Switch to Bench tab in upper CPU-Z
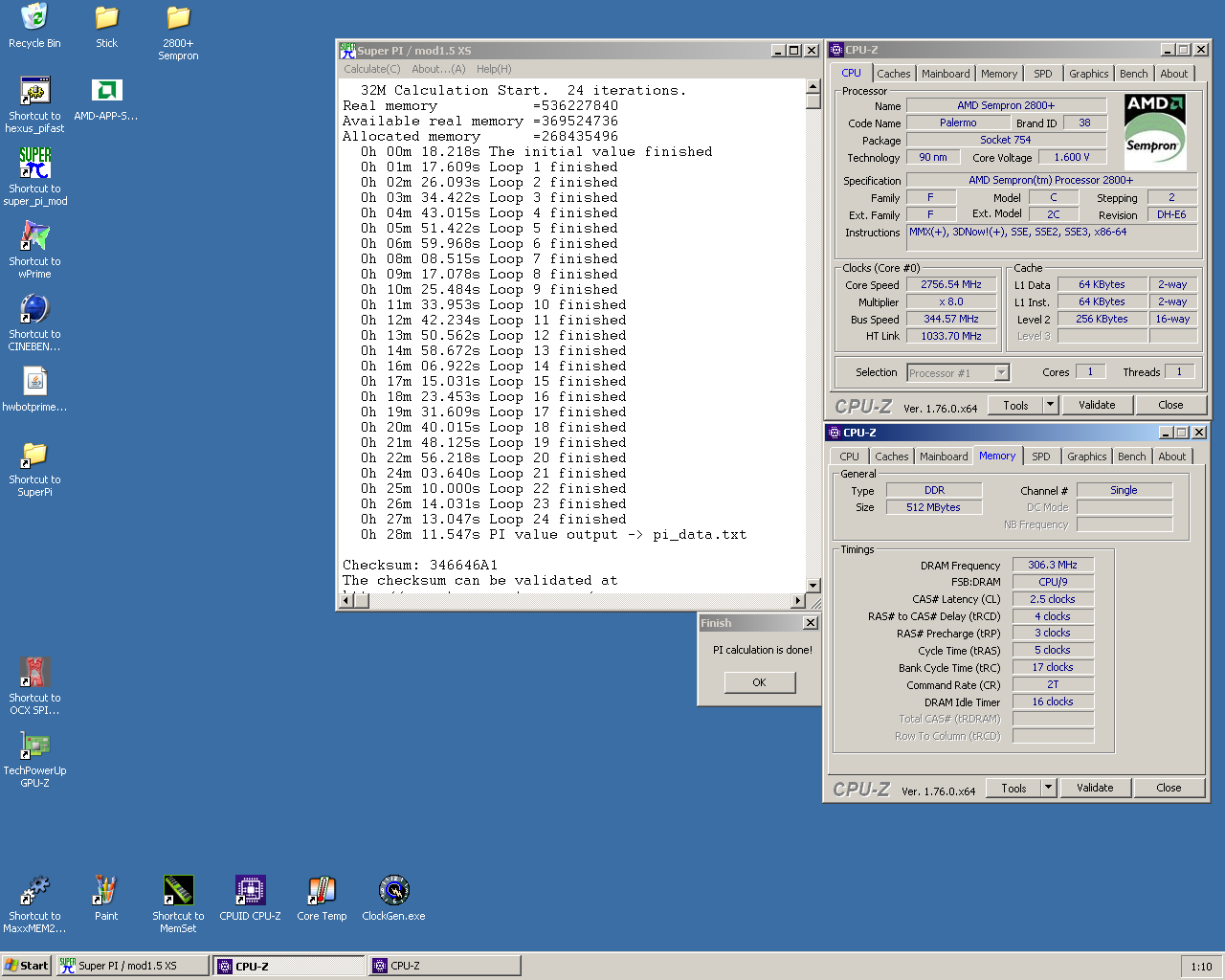Image resolution: width=1225 pixels, height=980 pixels. tap(1134, 74)
